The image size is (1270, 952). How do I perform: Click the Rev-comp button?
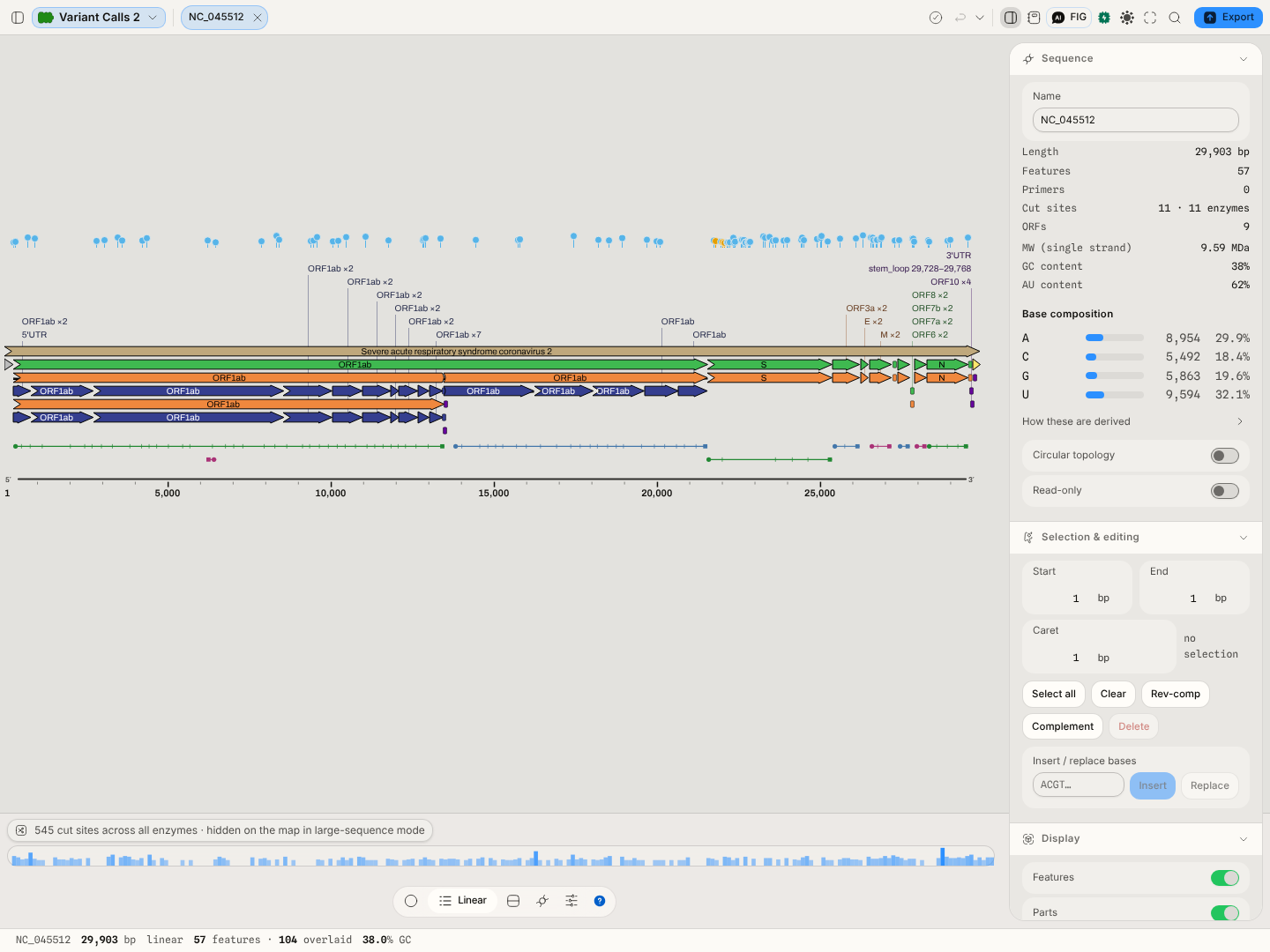(x=1176, y=695)
